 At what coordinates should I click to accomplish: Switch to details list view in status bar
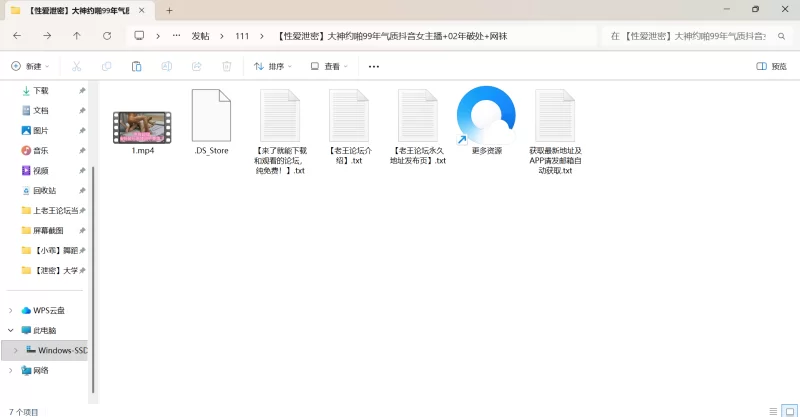(x=773, y=411)
